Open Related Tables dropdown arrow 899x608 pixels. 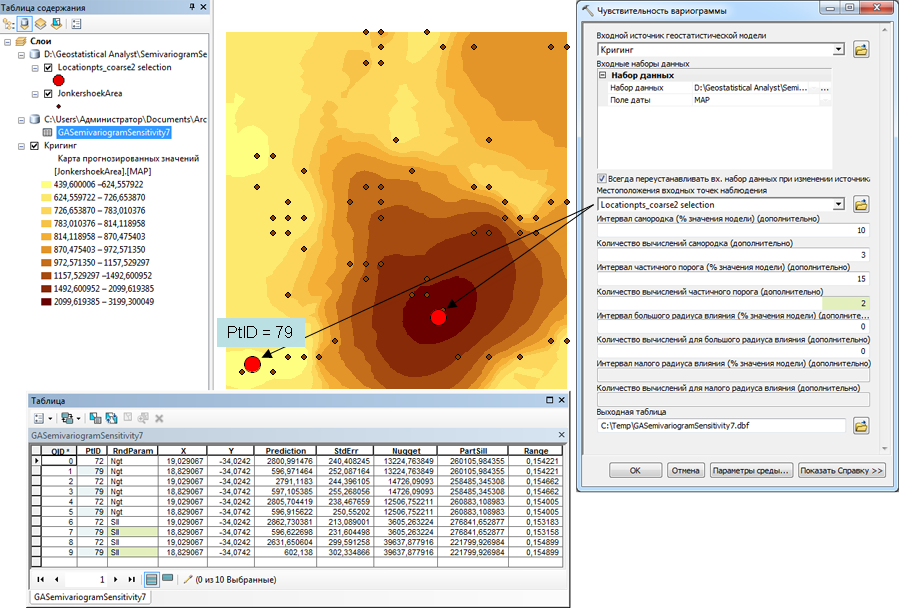[79, 419]
